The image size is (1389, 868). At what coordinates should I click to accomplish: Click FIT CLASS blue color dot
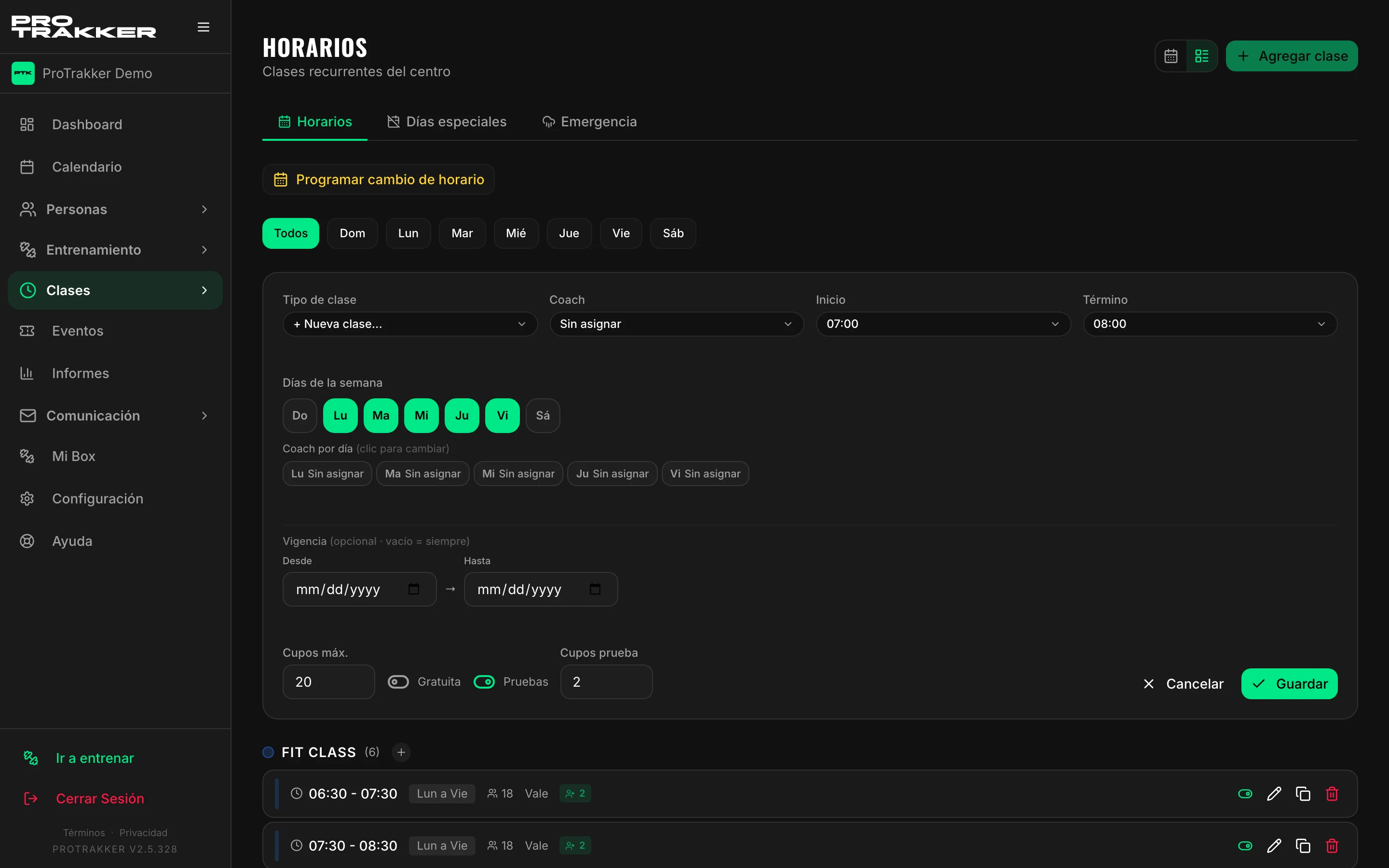coord(268,752)
